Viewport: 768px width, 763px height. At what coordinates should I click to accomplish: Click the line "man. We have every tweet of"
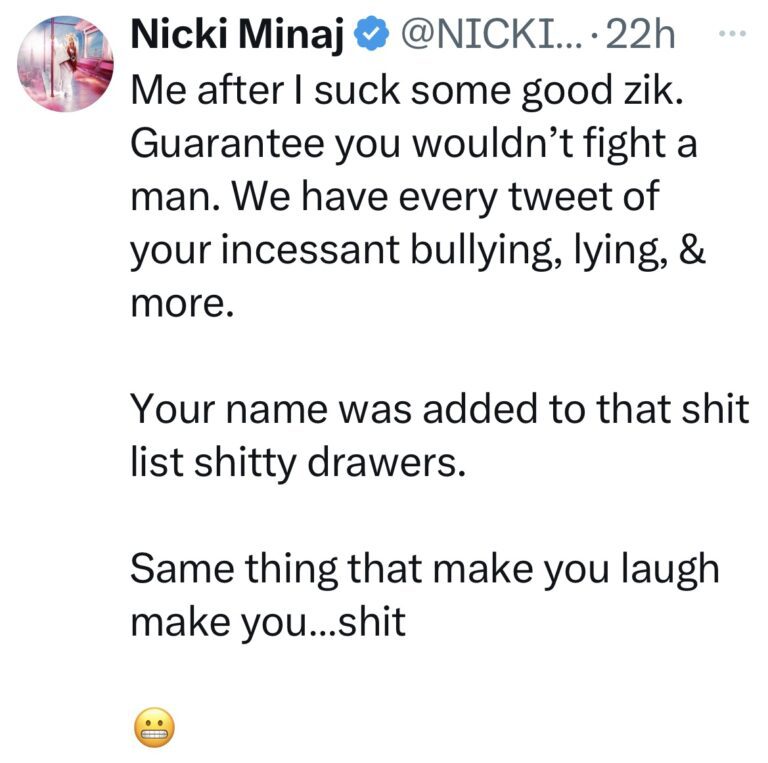393,196
